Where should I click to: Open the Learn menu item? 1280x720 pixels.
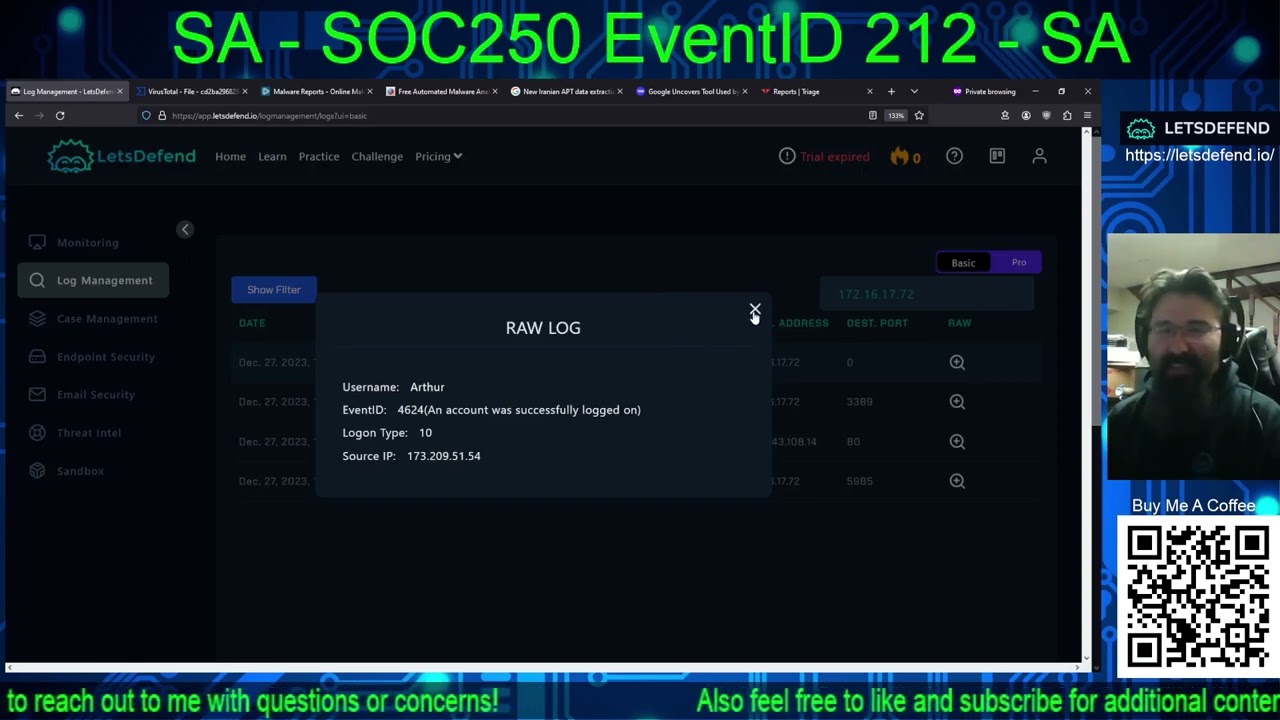click(x=272, y=157)
